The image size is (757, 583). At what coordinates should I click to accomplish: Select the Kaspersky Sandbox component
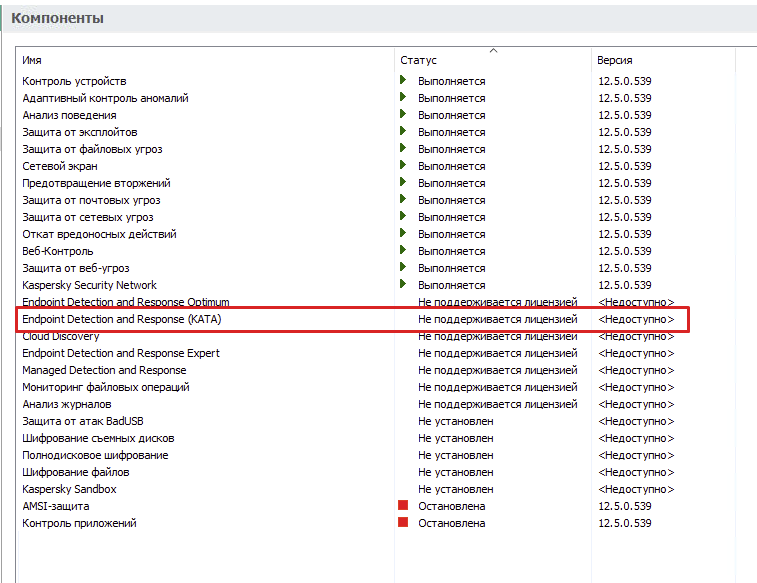(69, 489)
